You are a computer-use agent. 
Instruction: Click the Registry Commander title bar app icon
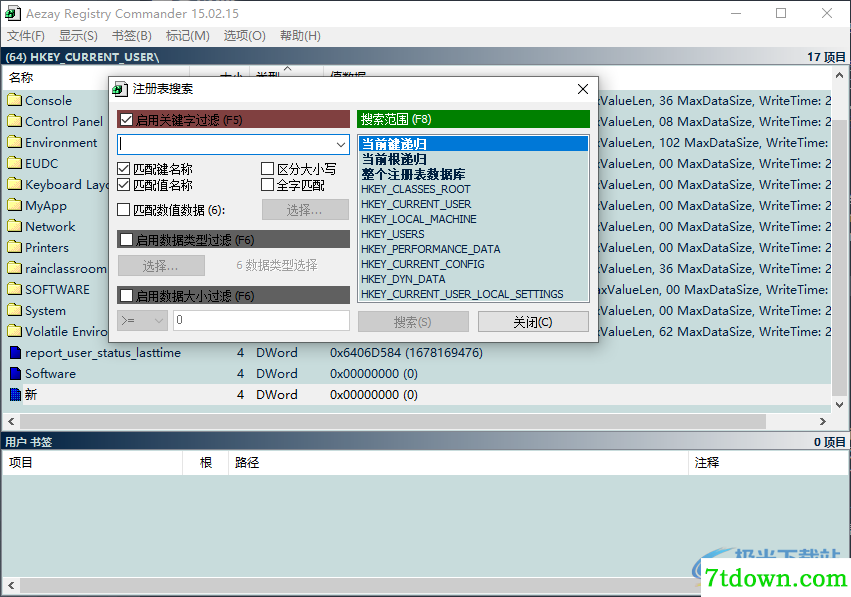[12, 14]
